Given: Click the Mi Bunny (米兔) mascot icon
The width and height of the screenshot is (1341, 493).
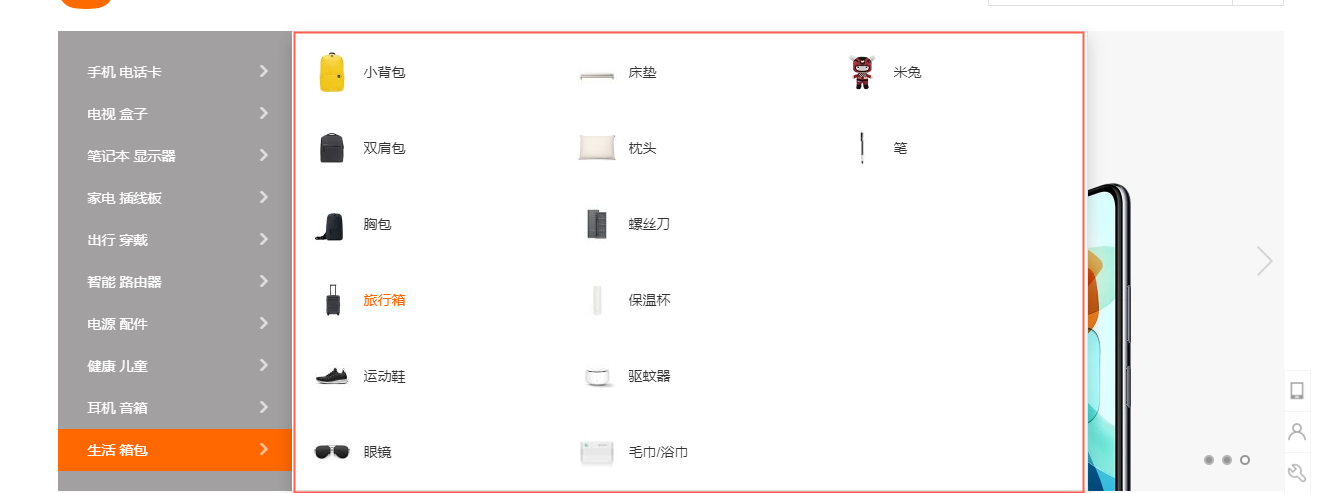Looking at the screenshot, I should click(862, 72).
